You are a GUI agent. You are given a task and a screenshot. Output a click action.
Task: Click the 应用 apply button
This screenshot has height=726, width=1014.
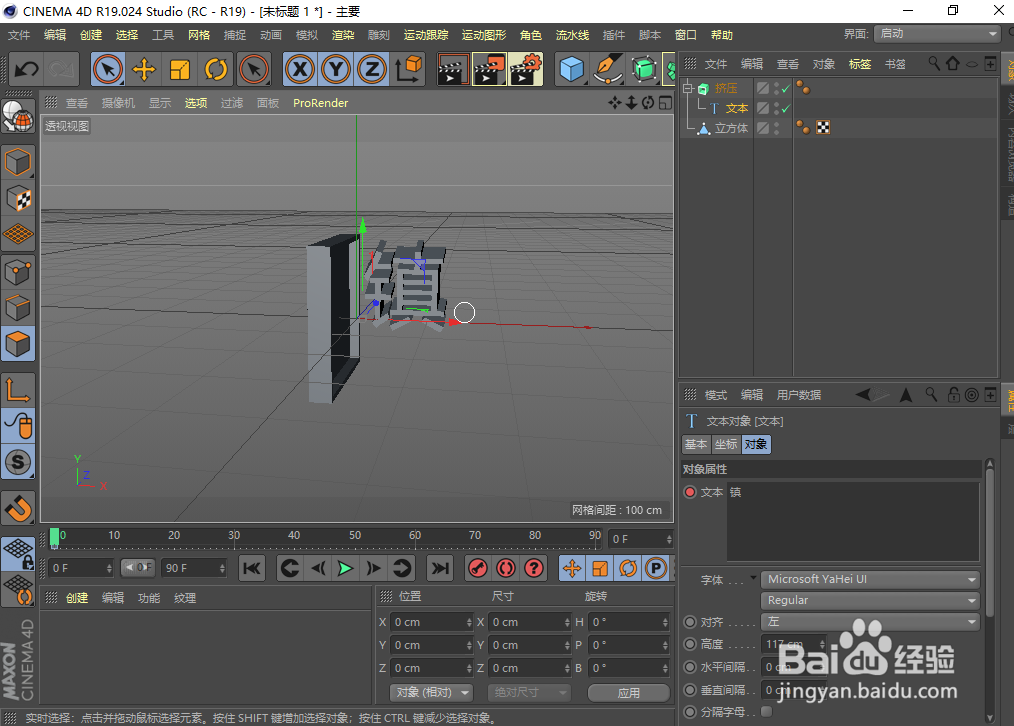[629, 692]
